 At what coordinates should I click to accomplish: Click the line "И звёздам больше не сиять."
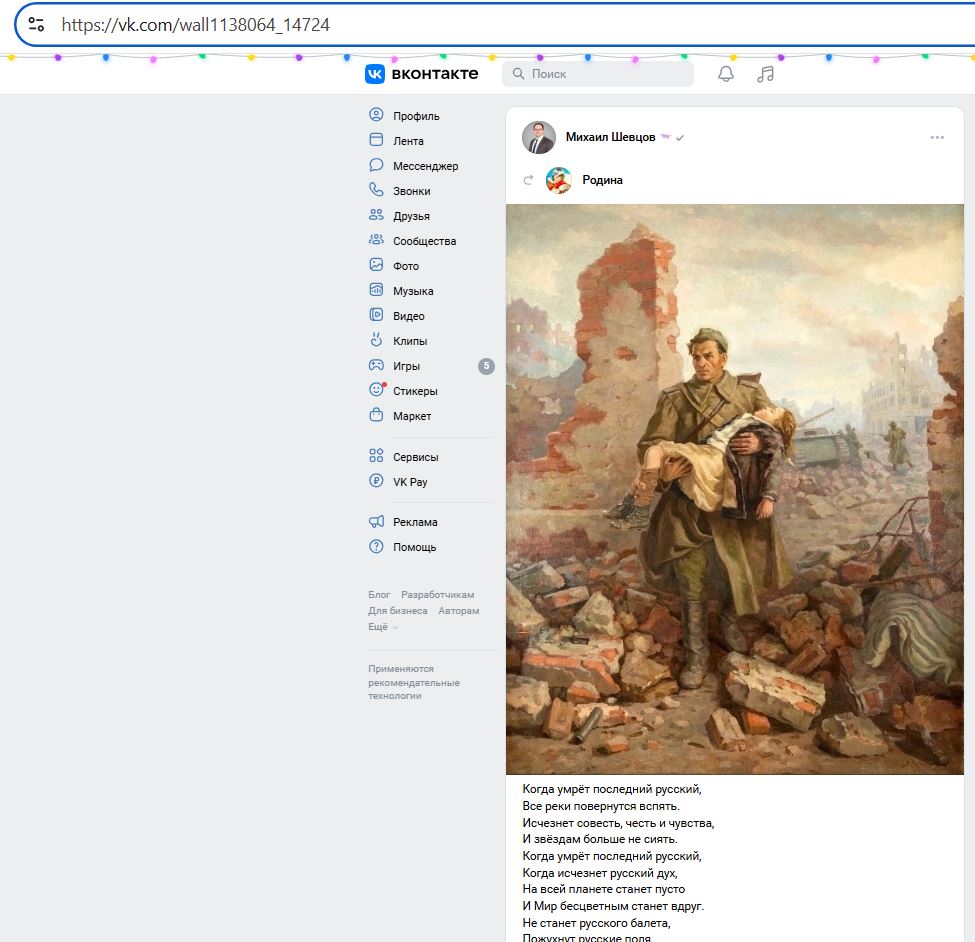coord(599,839)
